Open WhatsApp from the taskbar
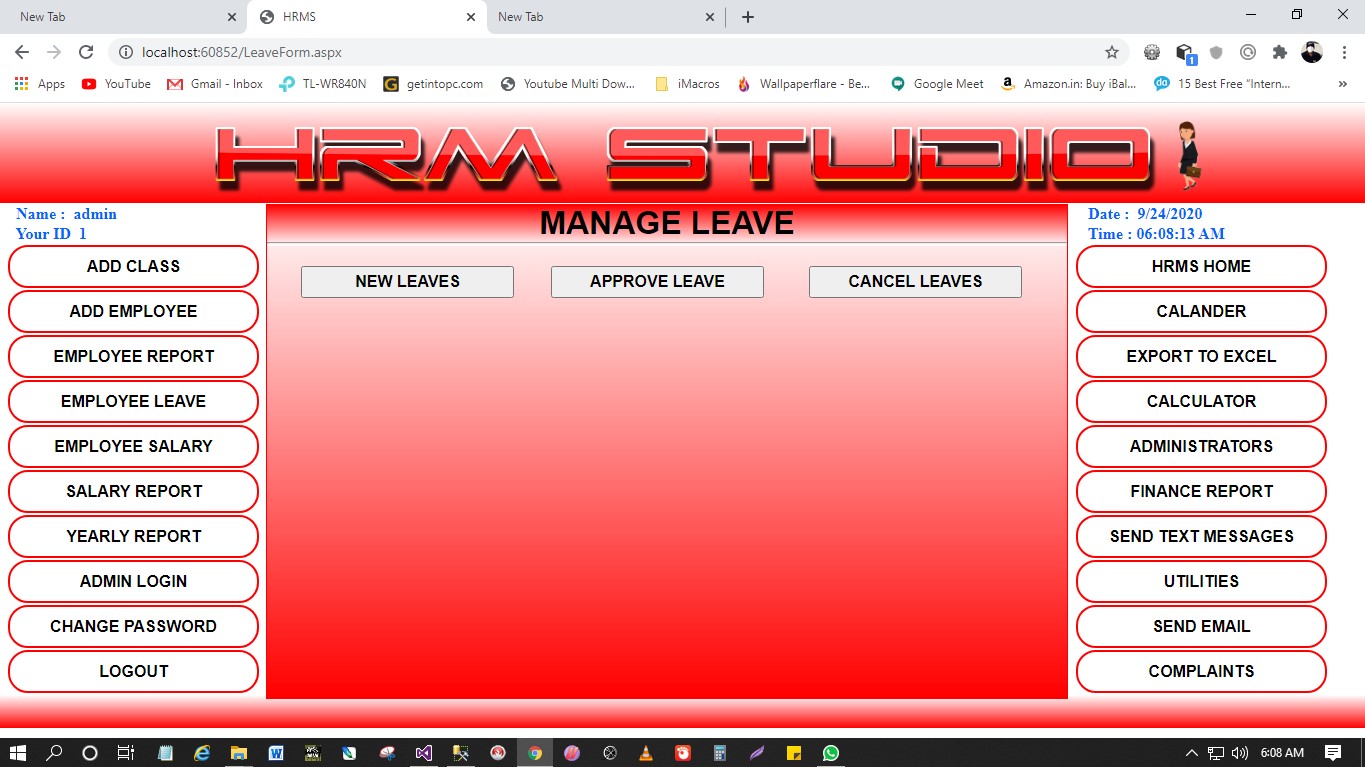The height and width of the screenshot is (767, 1365). coord(831,753)
